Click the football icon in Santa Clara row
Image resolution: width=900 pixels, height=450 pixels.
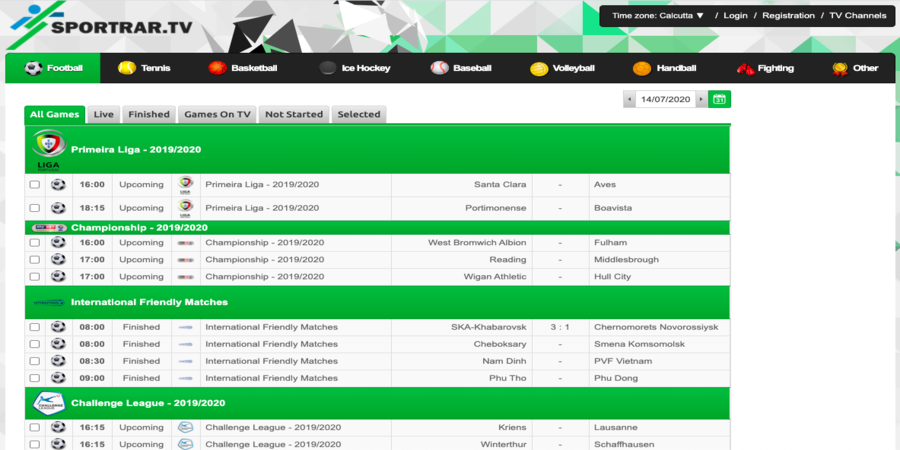[x=58, y=185]
